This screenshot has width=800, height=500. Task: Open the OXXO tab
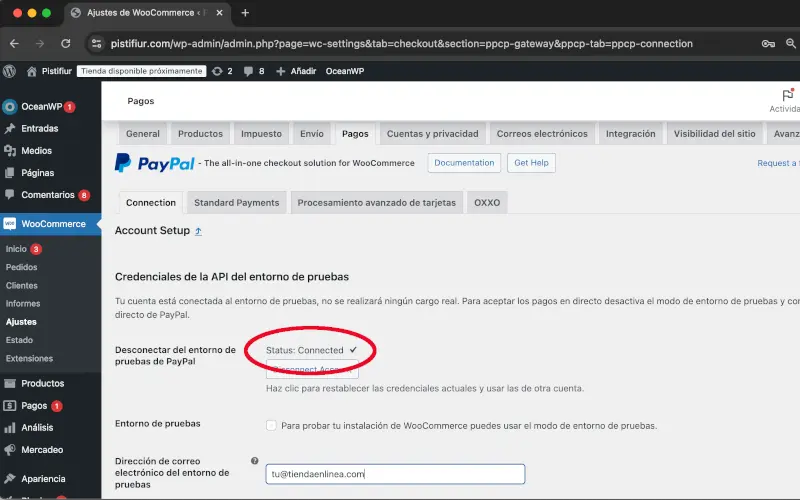click(487, 203)
